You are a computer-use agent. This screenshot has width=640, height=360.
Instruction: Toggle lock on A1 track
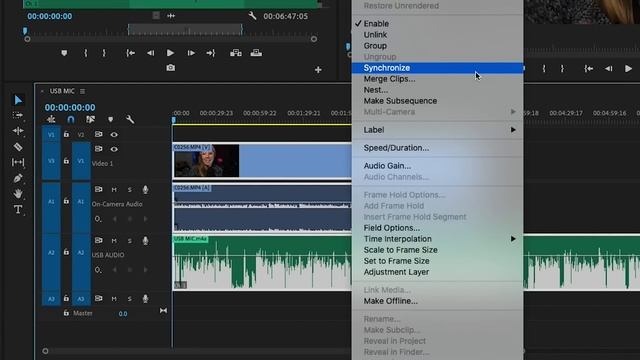point(66,201)
